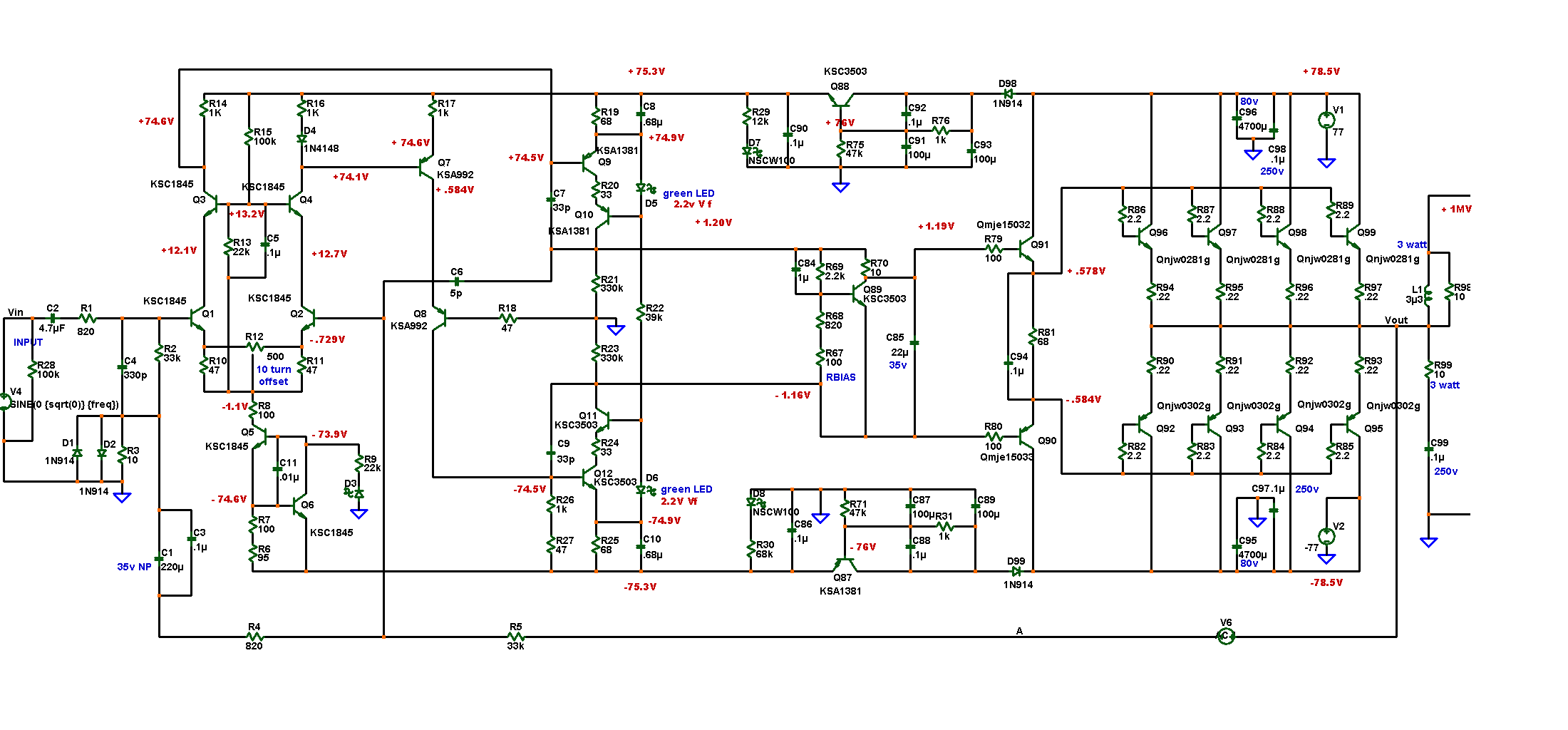Select the -78.5V supply voltage label

[1326, 582]
